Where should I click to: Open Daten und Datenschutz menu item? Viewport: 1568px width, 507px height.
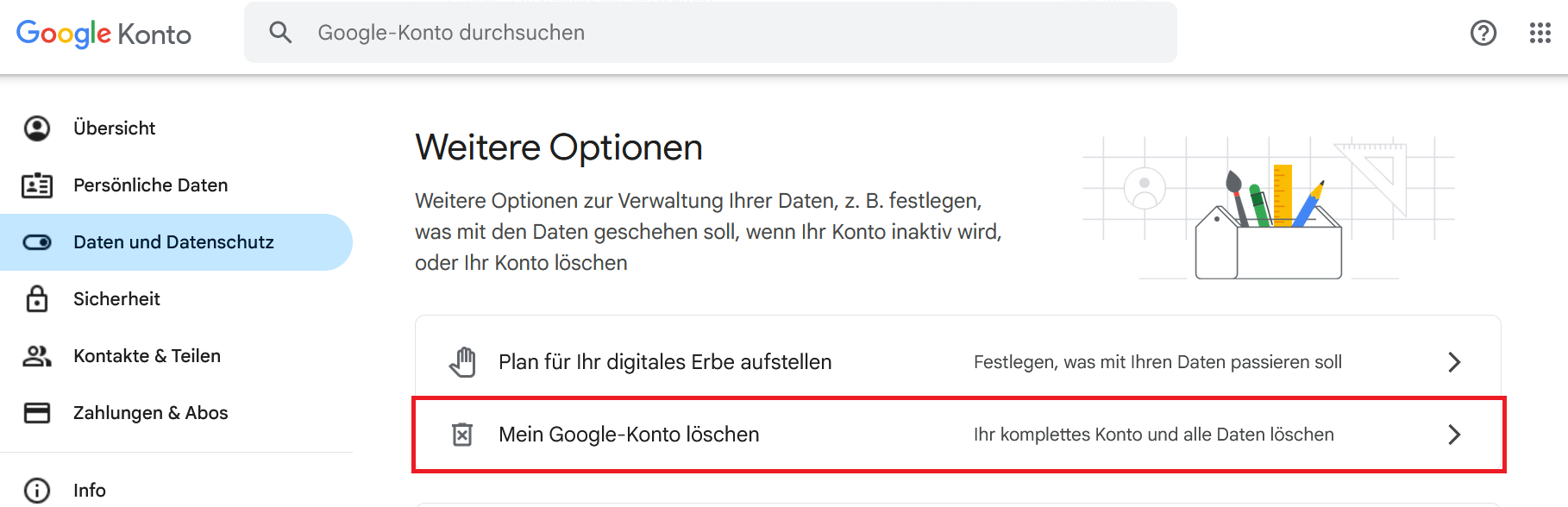click(x=176, y=242)
